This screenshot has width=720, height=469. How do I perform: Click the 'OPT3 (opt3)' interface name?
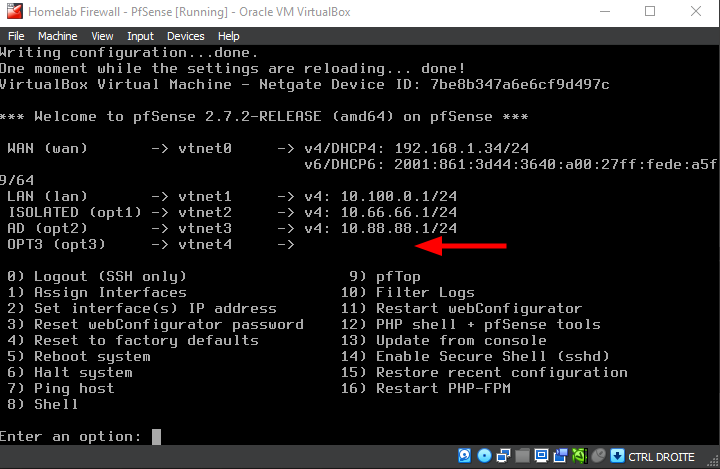[x=56, y=244]
